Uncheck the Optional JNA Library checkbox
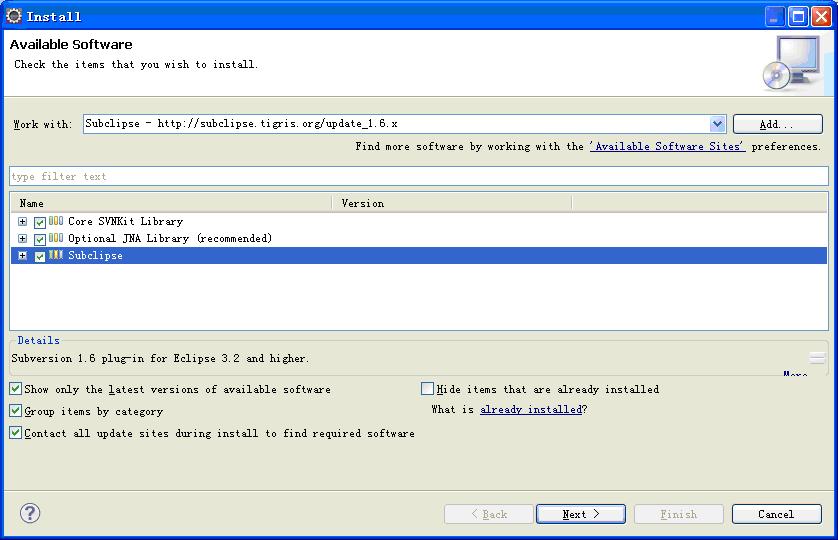The height and width of the screenshot is (540, 838). tap(40, 239)
